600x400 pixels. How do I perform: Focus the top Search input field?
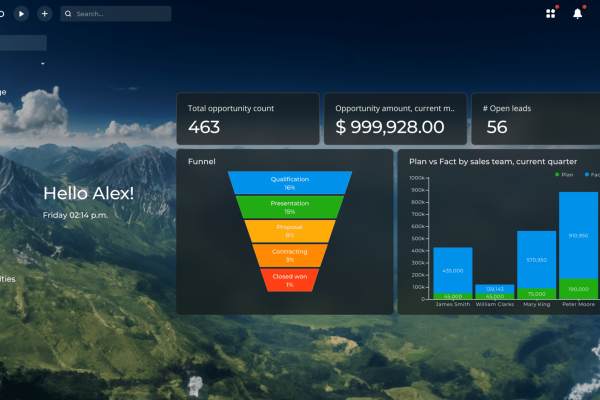[x=120, y=14]
